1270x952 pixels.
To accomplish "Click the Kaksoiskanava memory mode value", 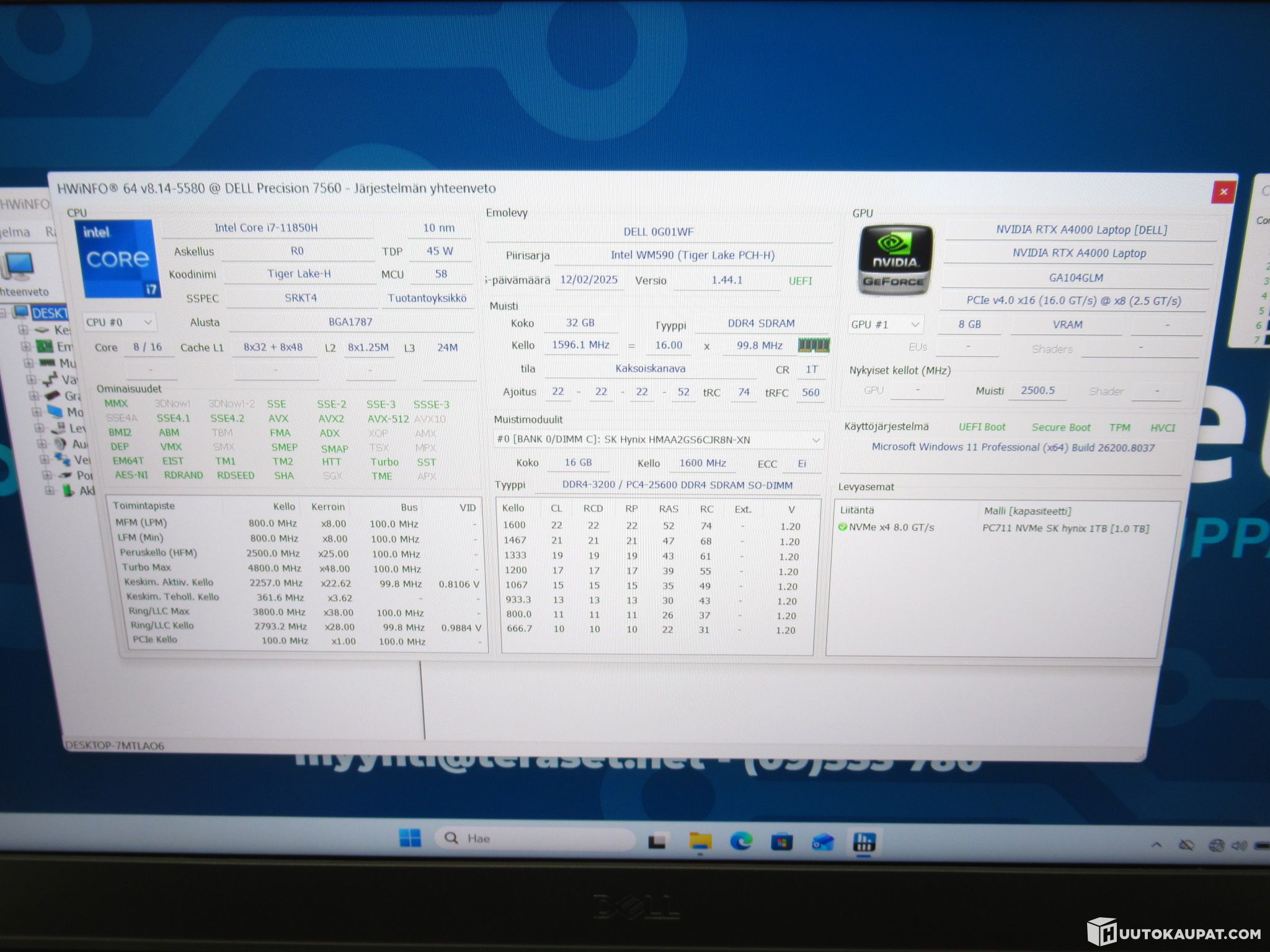I will tap(651, 369).
